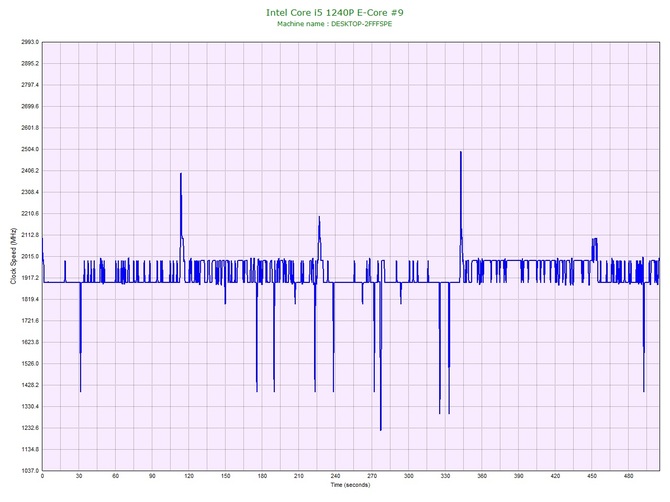Click the 2797.4 y-axis value
The image size is (670, 502).
30,85
